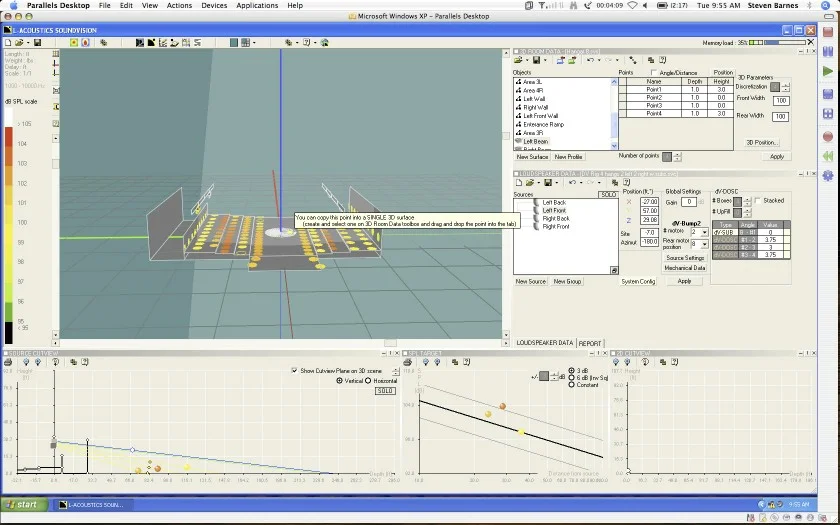Image resolution: width=840 pixels, height=525 pixels.
Task: Click the help icon in 2D Cutview toolbar
Action: (674, 362)
